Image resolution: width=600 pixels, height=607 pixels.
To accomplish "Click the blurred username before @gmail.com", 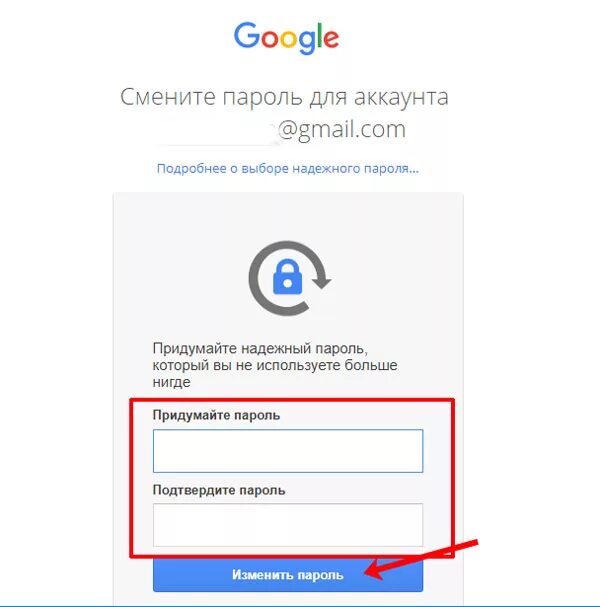I will tap(219, 131).
